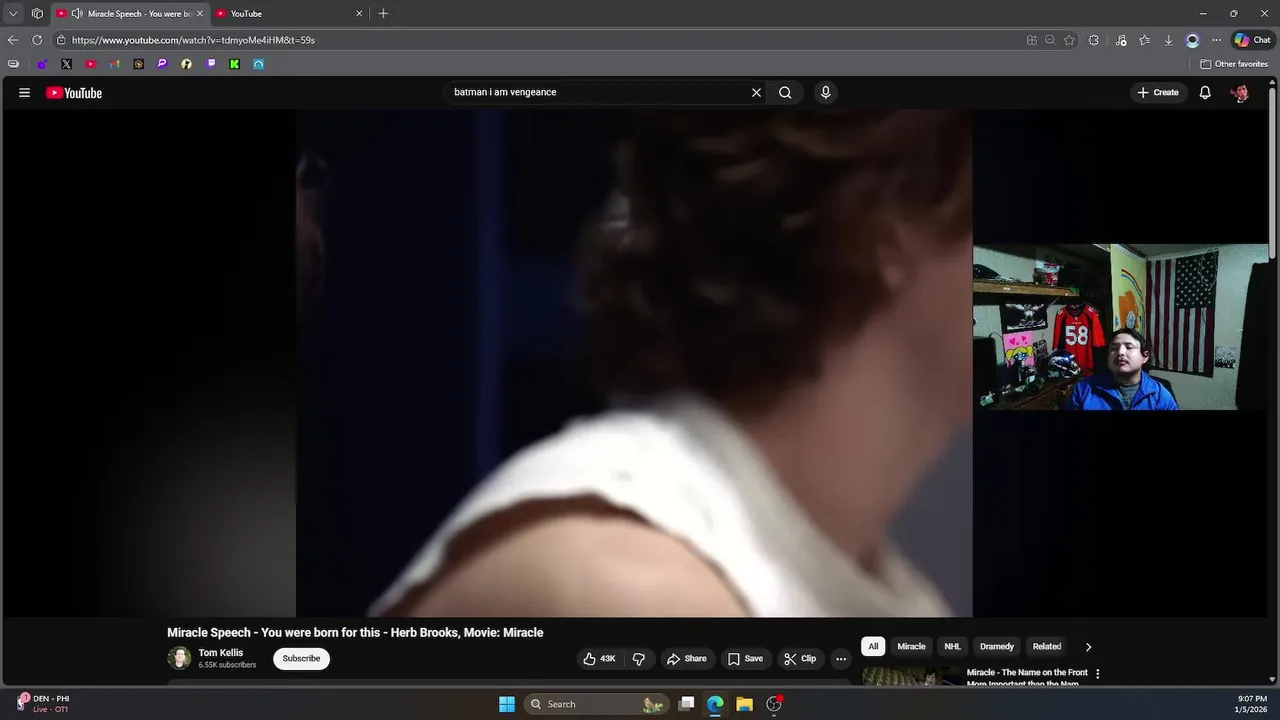1280x720 pixels.
Task: Open browser media control icon
Action: click(1120, 40)
